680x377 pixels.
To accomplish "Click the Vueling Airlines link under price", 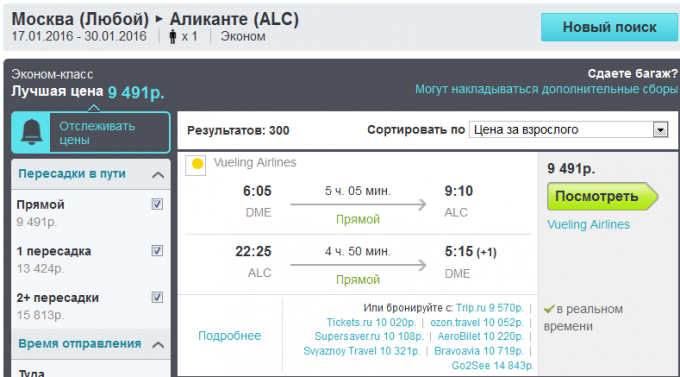I will pyautogui.click(x=588, y=224).
